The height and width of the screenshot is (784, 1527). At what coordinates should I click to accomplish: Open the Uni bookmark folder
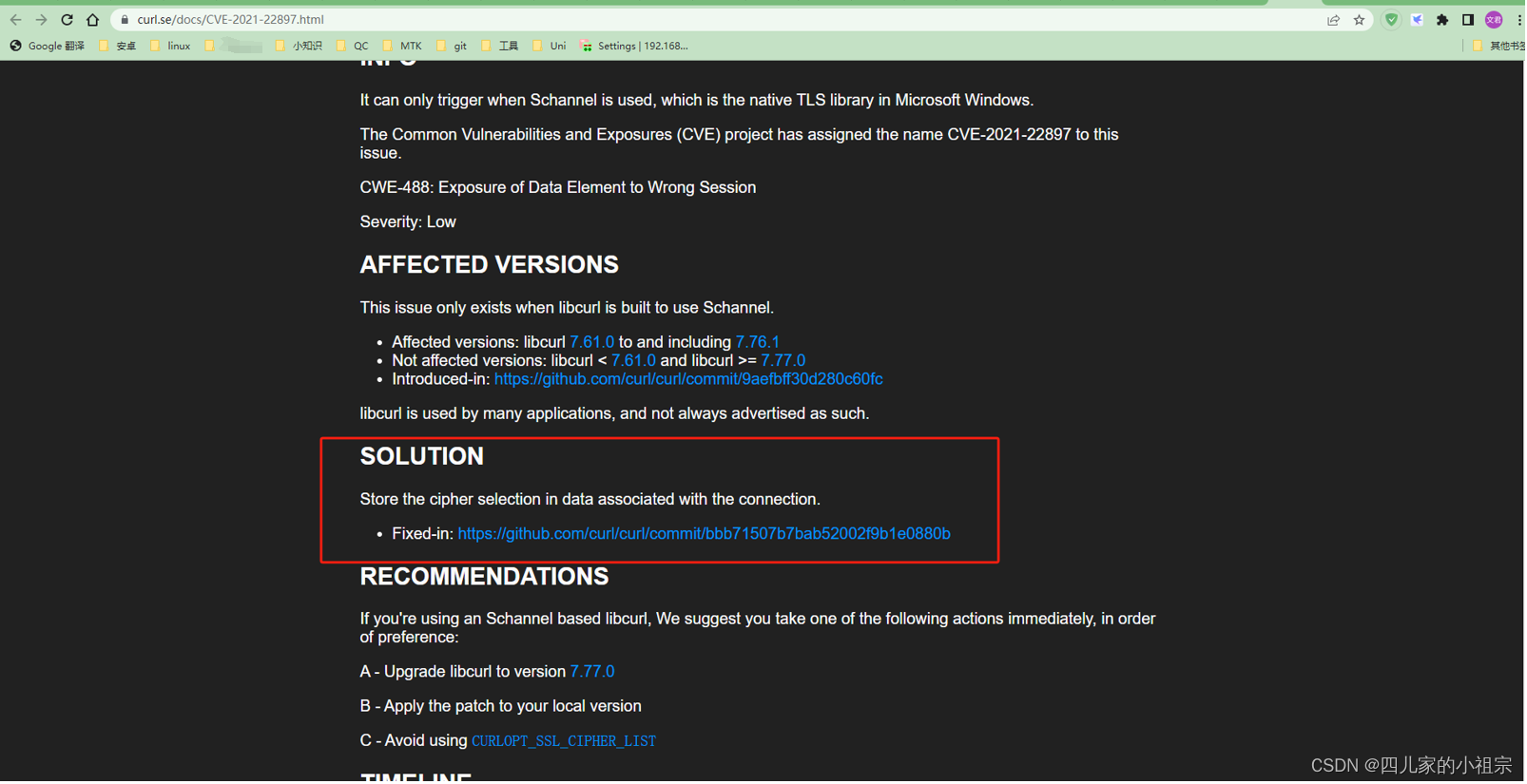(x=550, y=46)
